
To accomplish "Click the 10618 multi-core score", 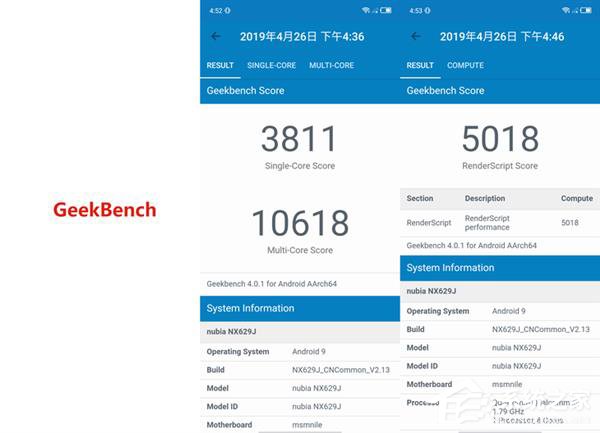I will pyautogui.click(x=300, y=223).
